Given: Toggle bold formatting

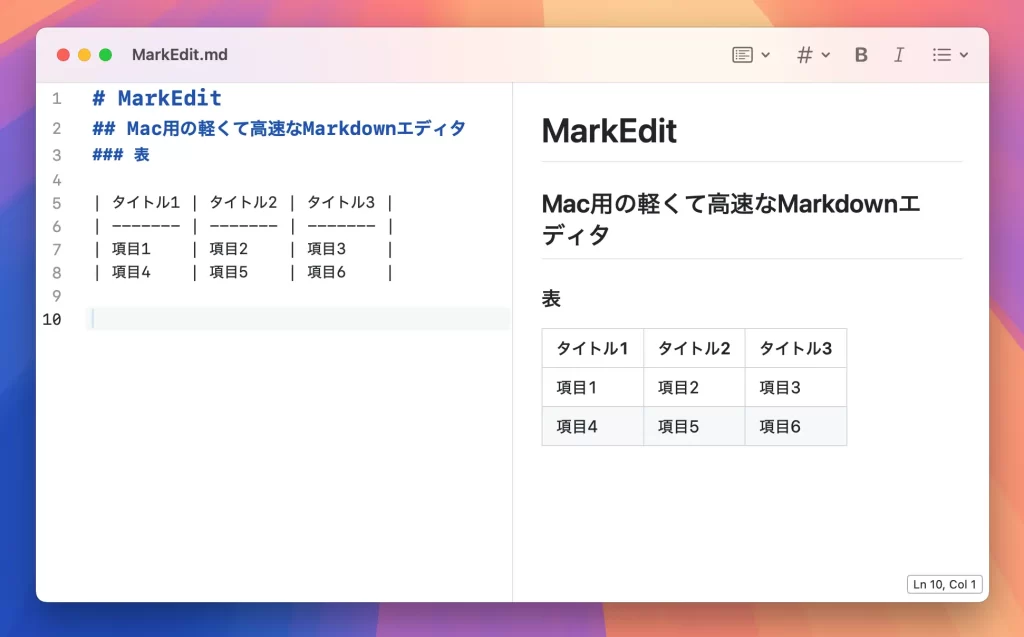Looking at the screenshot, I should pyautogui.click(x=861, y=55).
